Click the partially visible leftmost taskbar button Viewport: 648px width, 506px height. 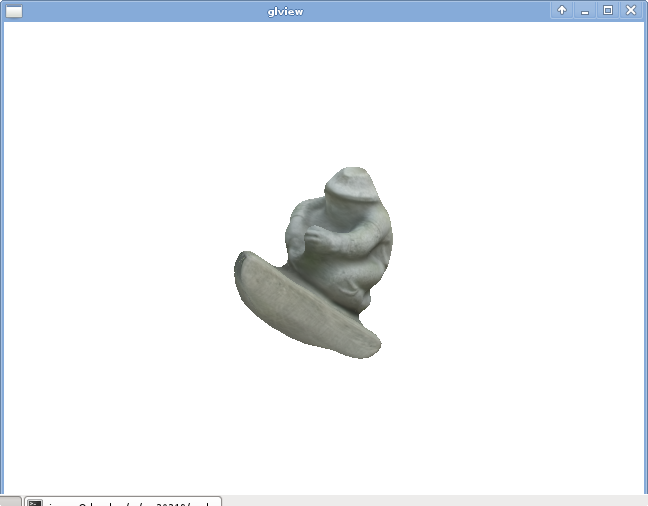(9, 501)
